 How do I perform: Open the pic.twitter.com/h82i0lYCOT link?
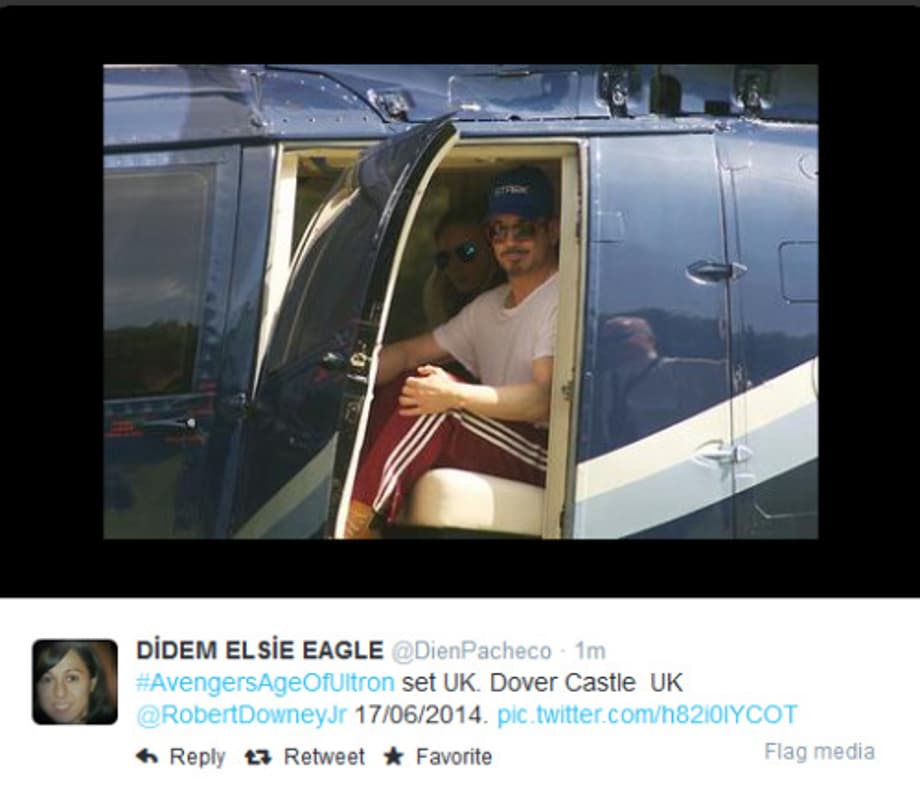tap(647, 715)
